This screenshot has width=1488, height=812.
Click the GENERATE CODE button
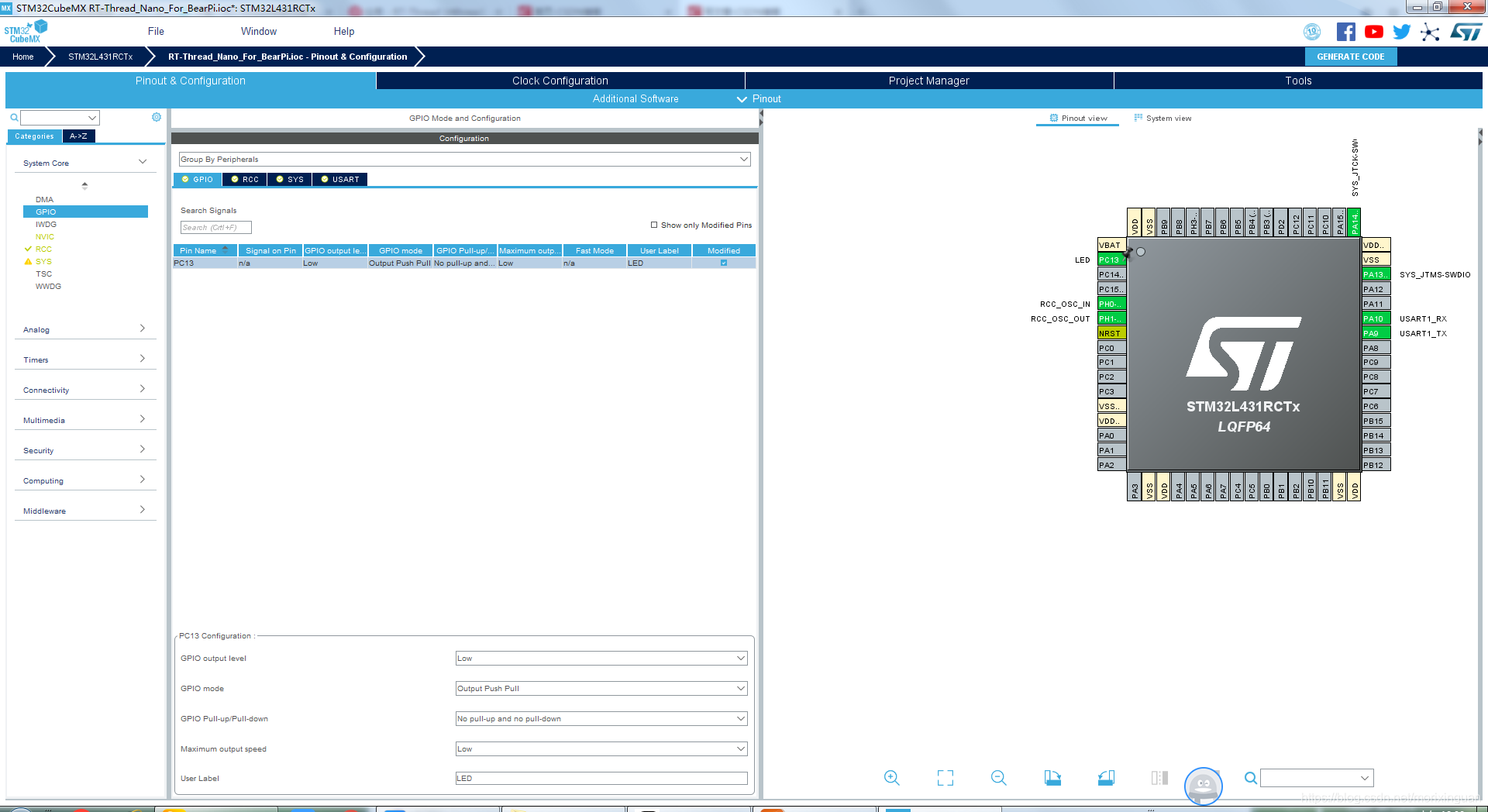point(1351,57)
